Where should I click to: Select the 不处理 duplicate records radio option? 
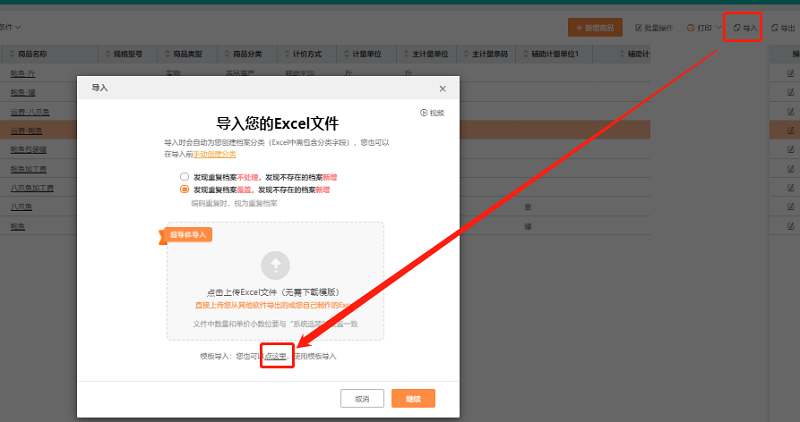pyautogui.click(x=184, y=177)
